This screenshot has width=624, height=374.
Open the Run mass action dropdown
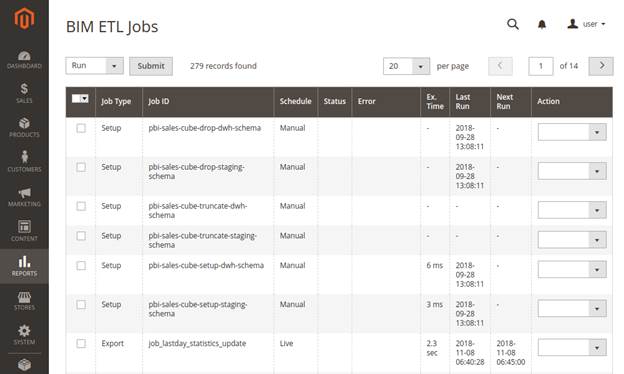[94, 66]
